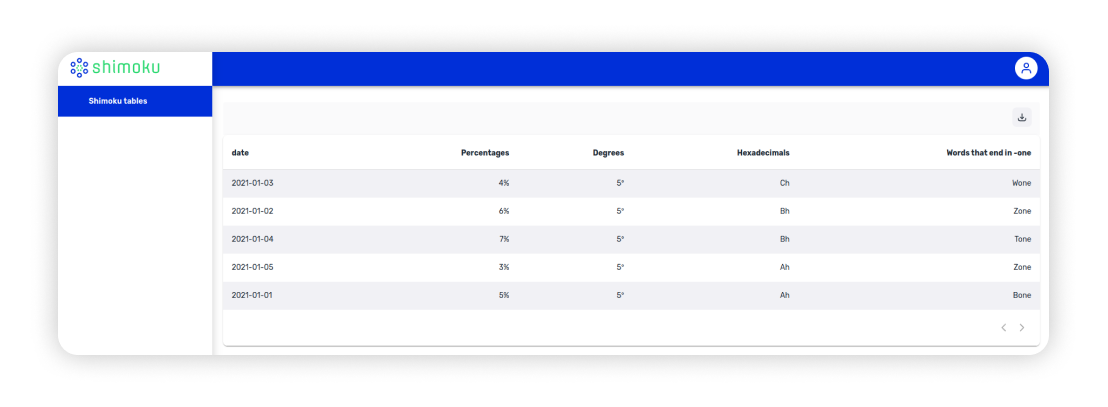Click Zone in the 2021-01-02 row
The image size is (1108, 407).
point(1022,211)
